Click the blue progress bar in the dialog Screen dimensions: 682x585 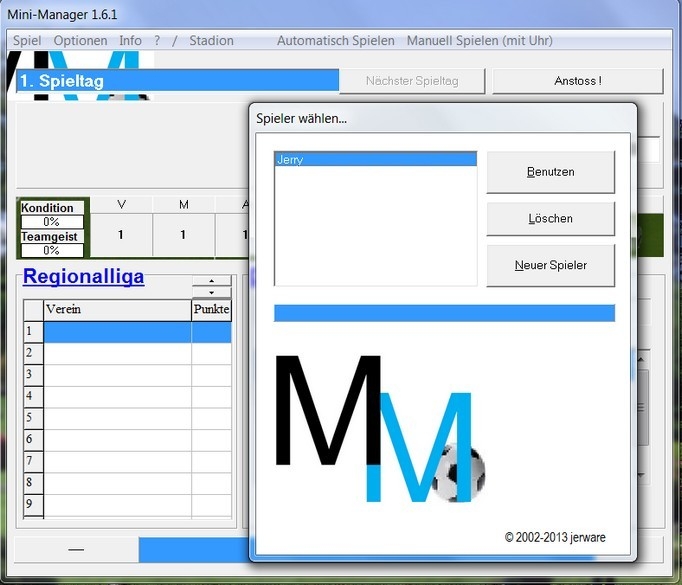click(x=444, y=313)
